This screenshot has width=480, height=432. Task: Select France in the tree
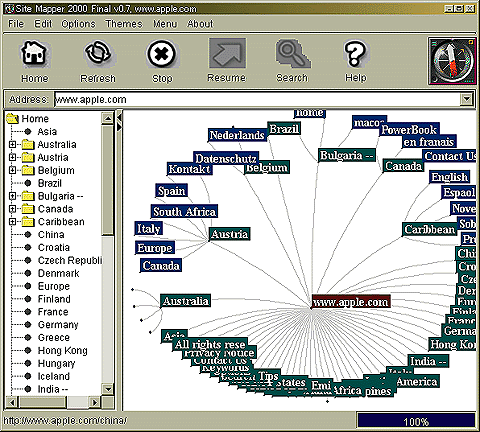pos(53,312)
